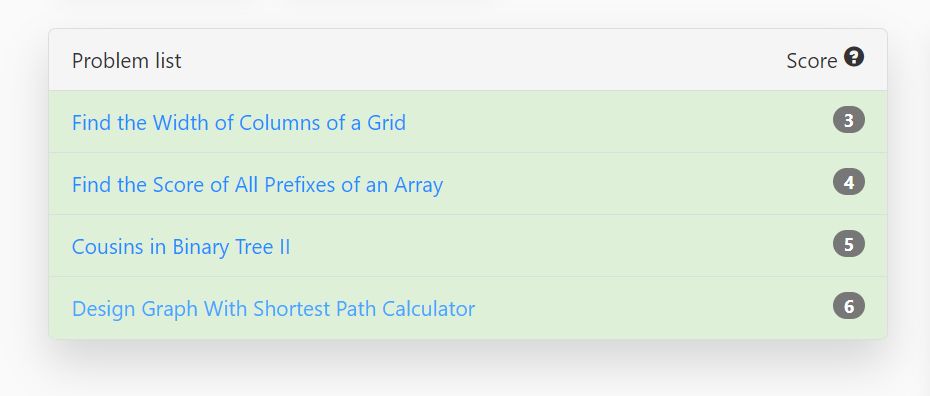Open Find the Width of Columns of a Grid
930x396 pixels.
click(239, 123)
